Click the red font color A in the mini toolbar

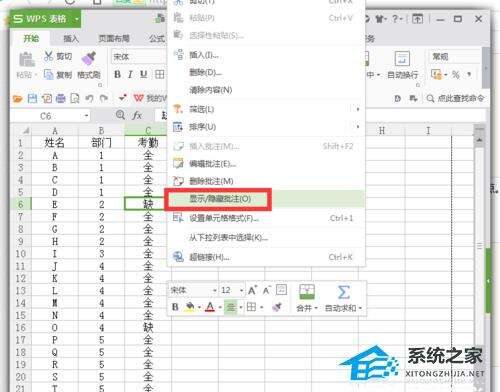tap(210, 307)
